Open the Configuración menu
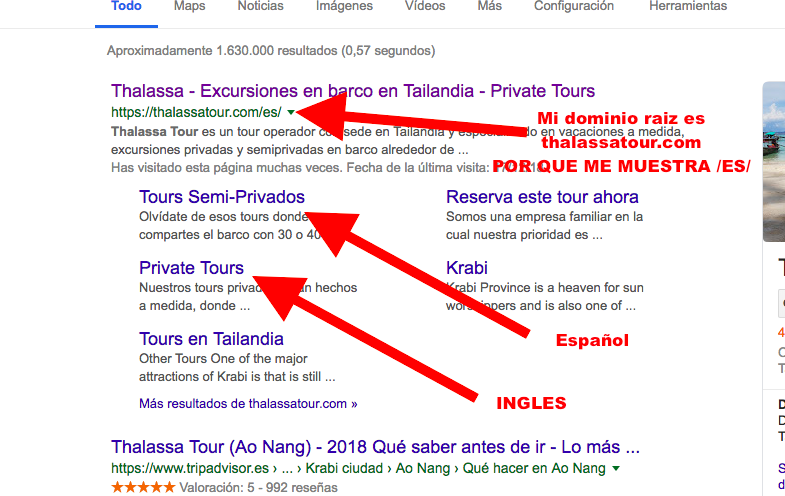 tap(574, 6)
